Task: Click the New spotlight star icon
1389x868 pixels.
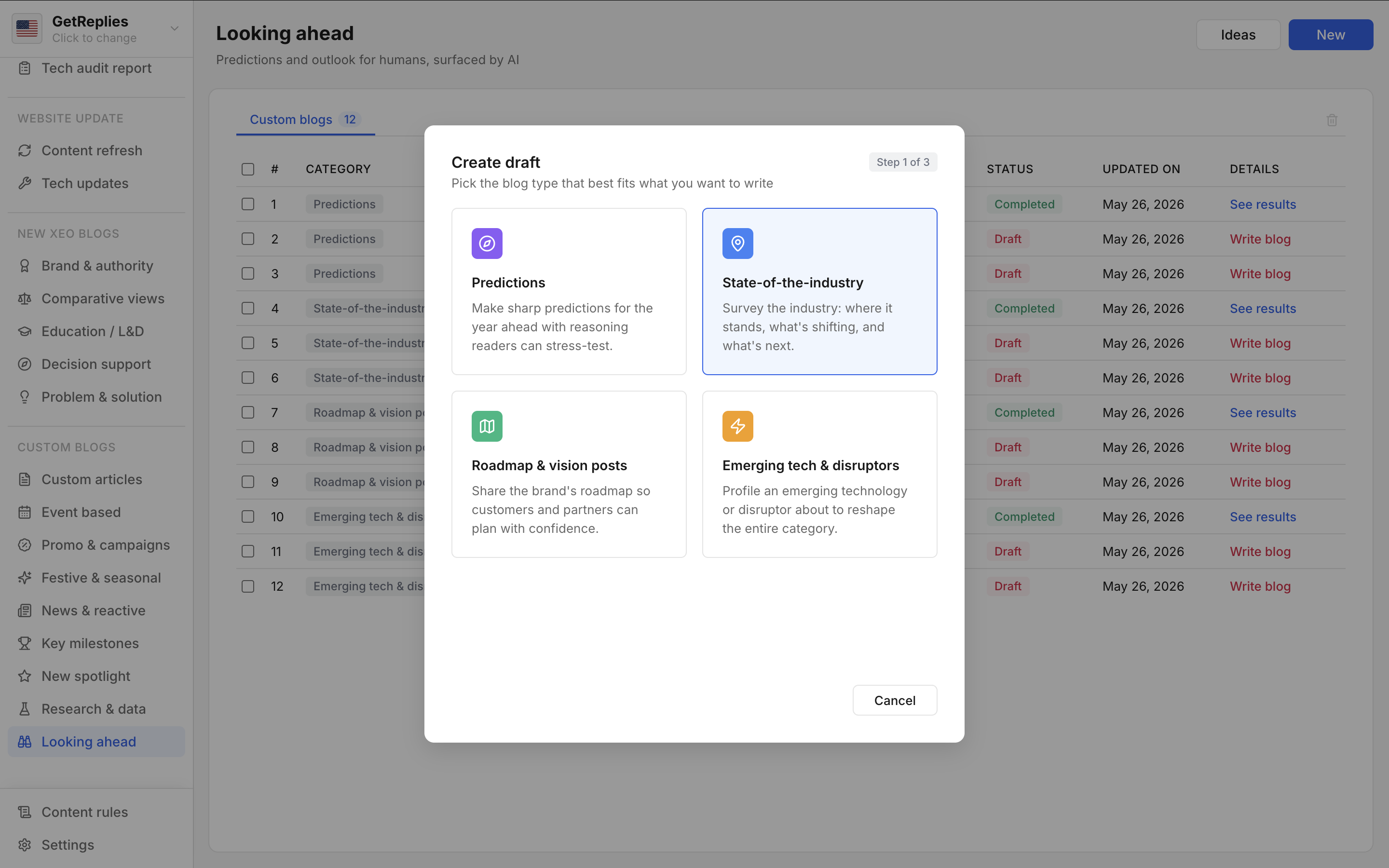Action: (x=25, y=676)
